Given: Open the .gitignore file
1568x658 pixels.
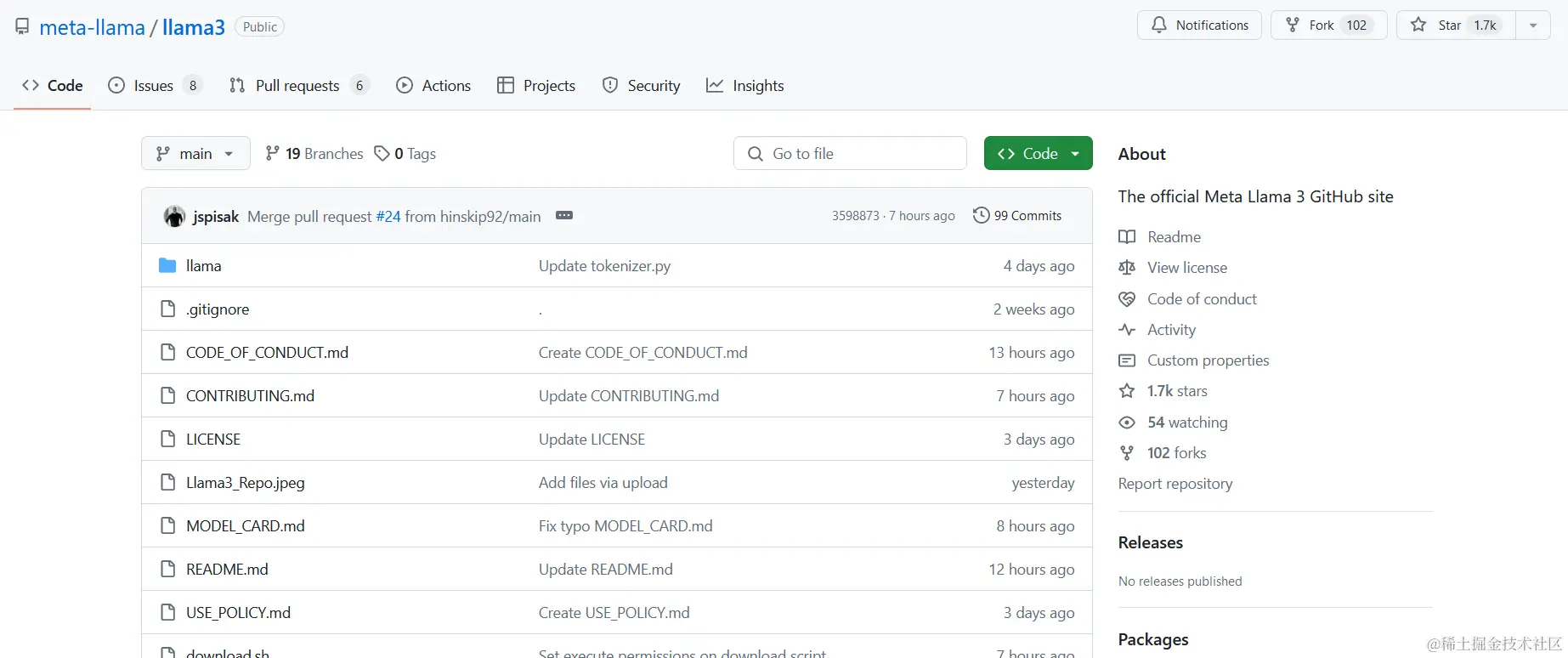Looking at the screenshot, I should [x=218, y=309].
